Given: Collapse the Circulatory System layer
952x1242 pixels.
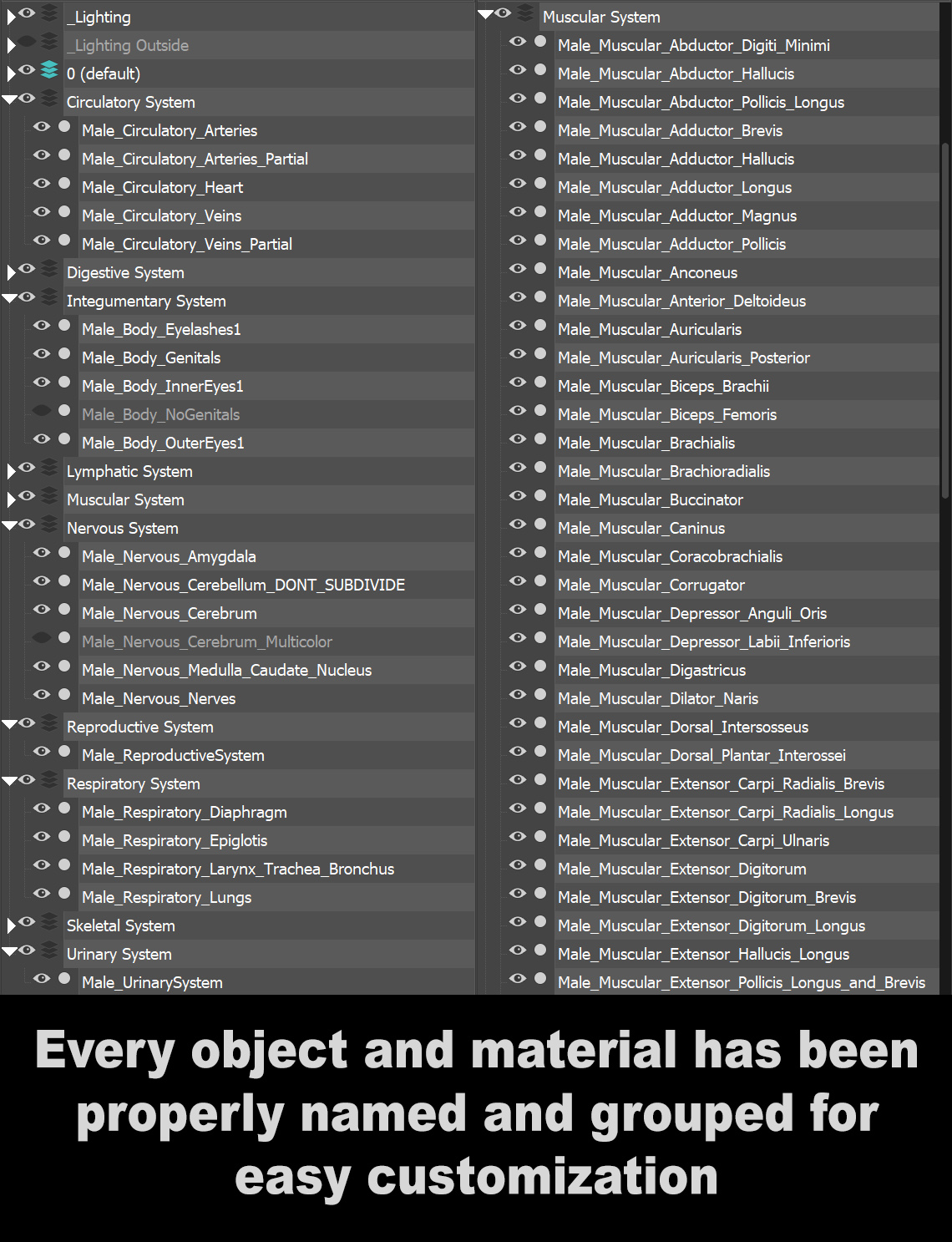Looking at the screenshot, I should [x=10, y=99].
